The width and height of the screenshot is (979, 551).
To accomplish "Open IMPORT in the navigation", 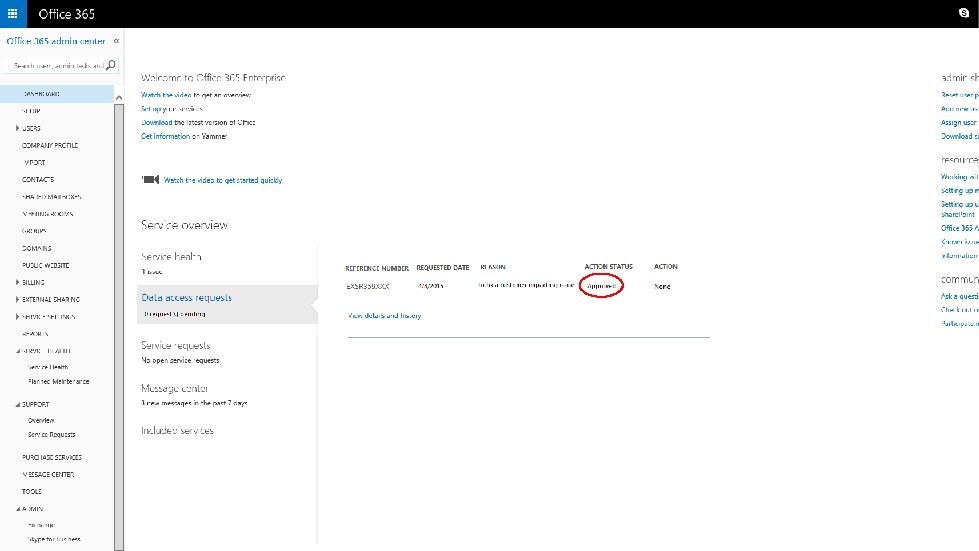I will 34,162.
